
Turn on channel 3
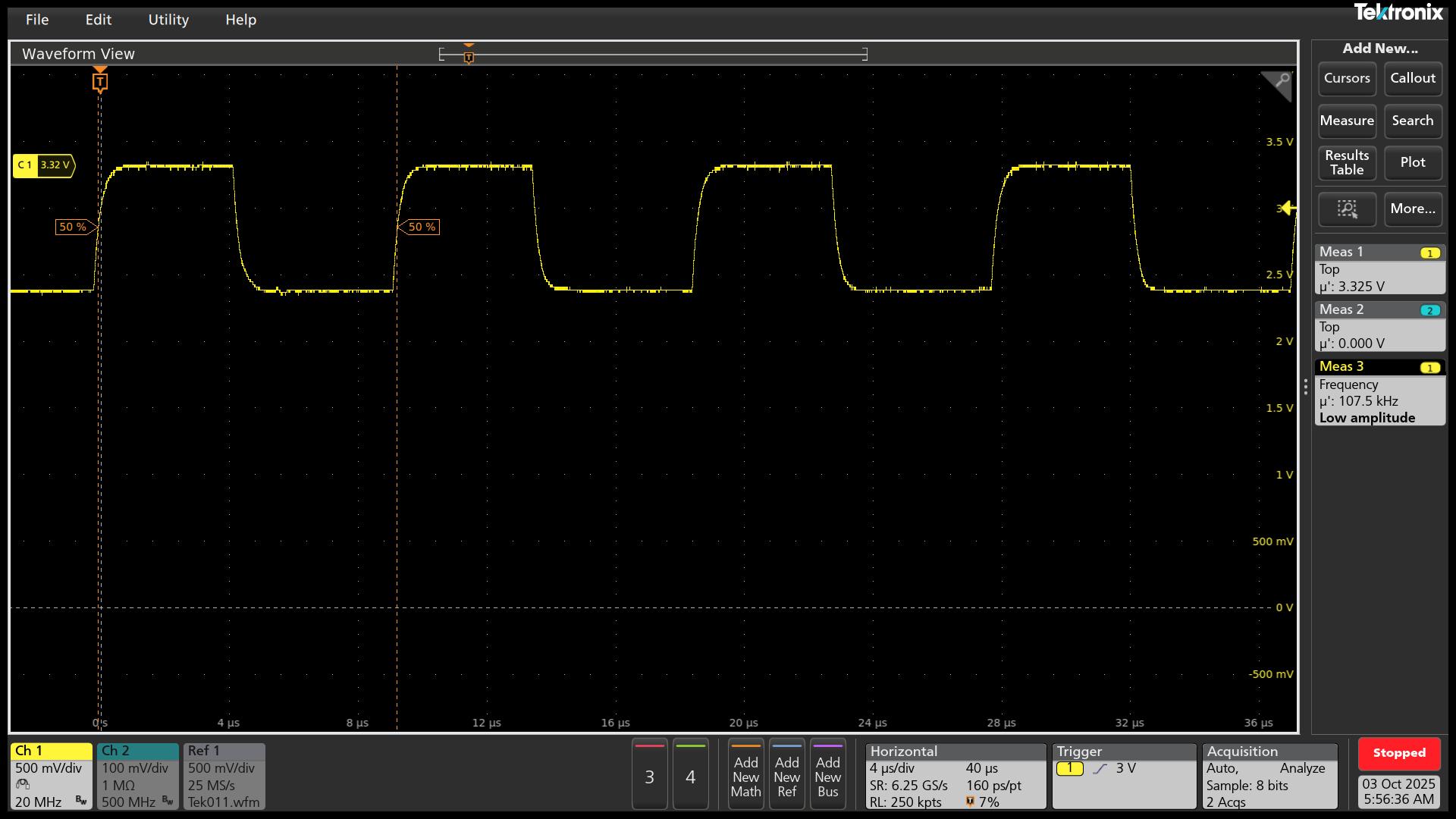(x=649, y=774)
